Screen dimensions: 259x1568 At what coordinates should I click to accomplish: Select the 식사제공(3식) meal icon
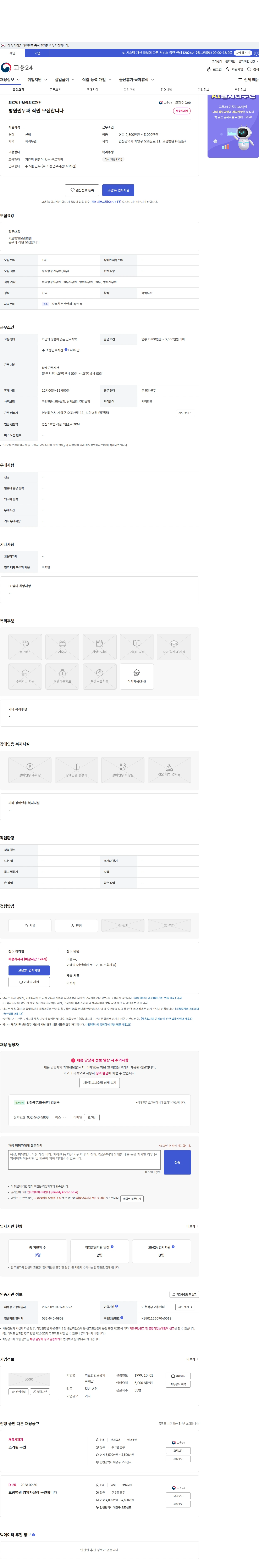tap(137, 676)
